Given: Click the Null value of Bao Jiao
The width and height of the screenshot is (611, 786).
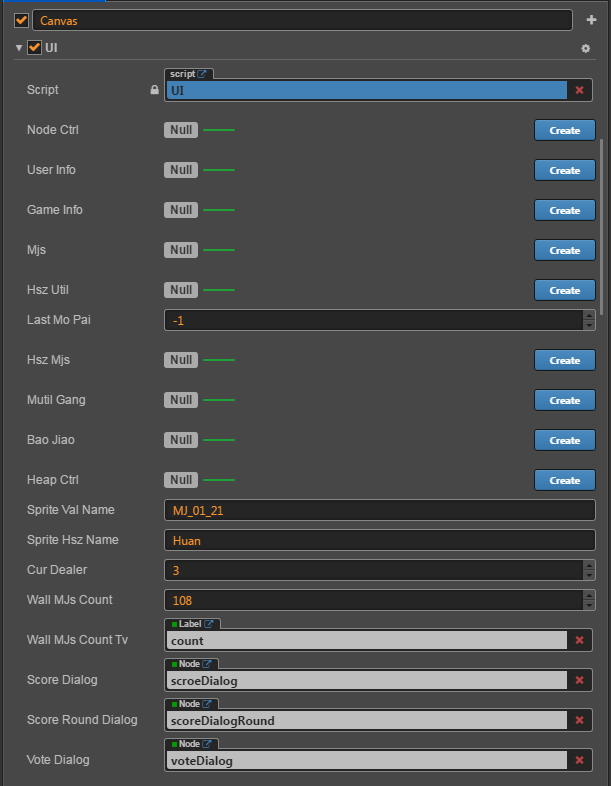Looking at the screenshot, I should pos(181,440).
